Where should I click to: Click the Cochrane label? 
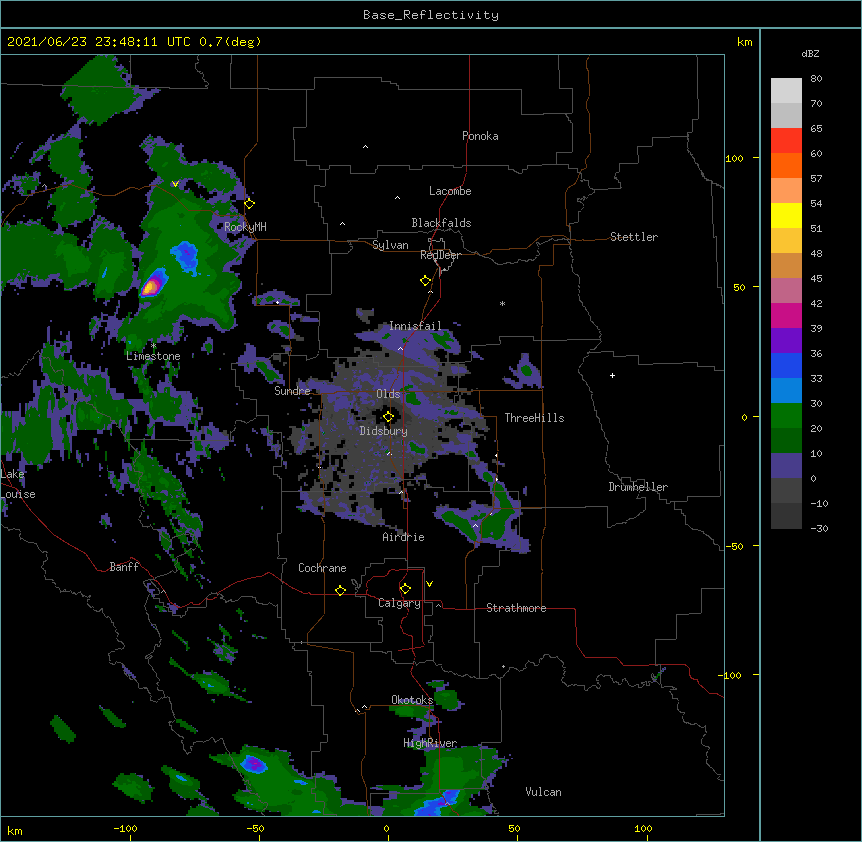[322, 568]
